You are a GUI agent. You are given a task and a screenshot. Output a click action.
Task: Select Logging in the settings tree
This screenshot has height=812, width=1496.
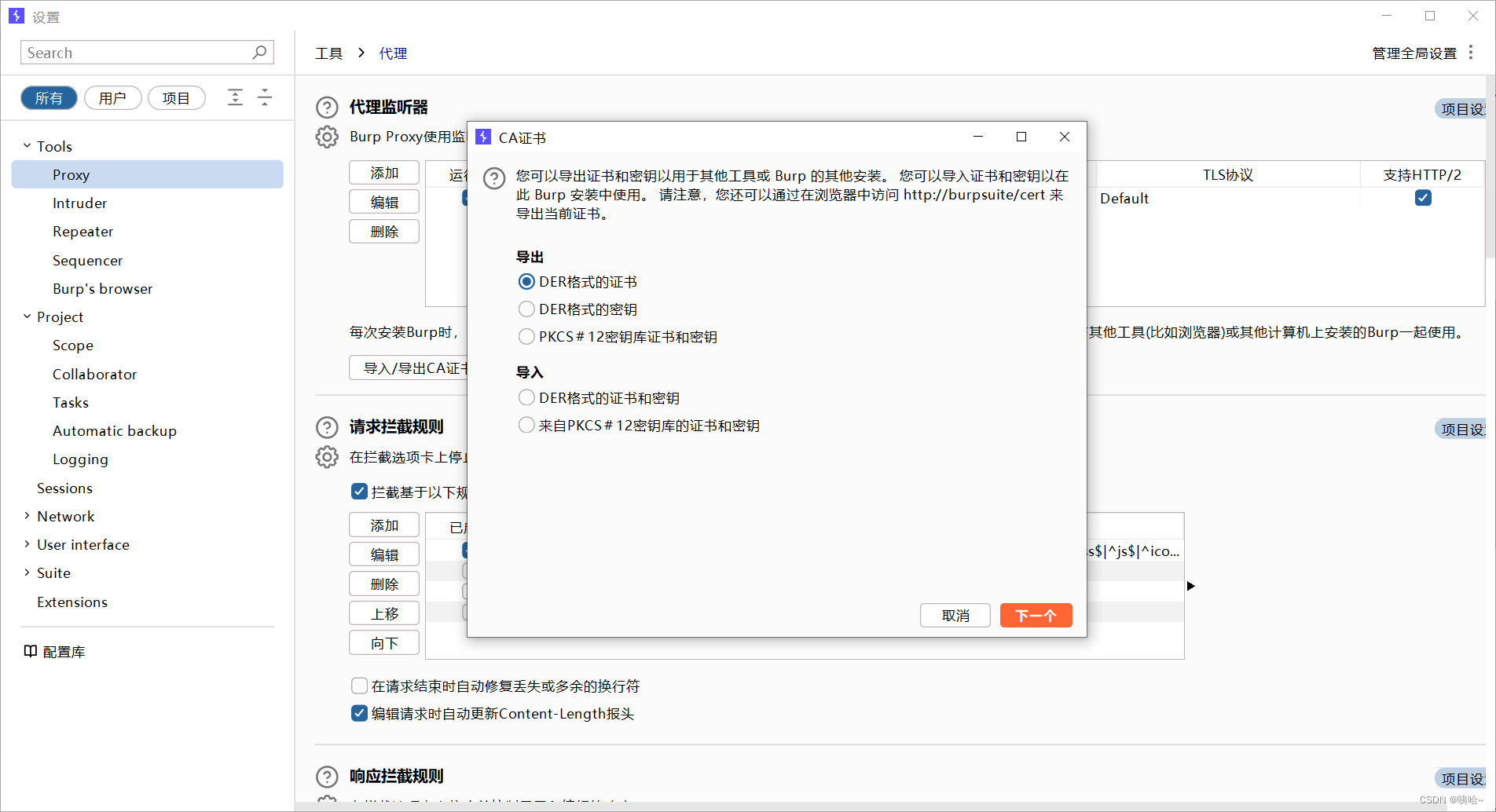(80, 459)
